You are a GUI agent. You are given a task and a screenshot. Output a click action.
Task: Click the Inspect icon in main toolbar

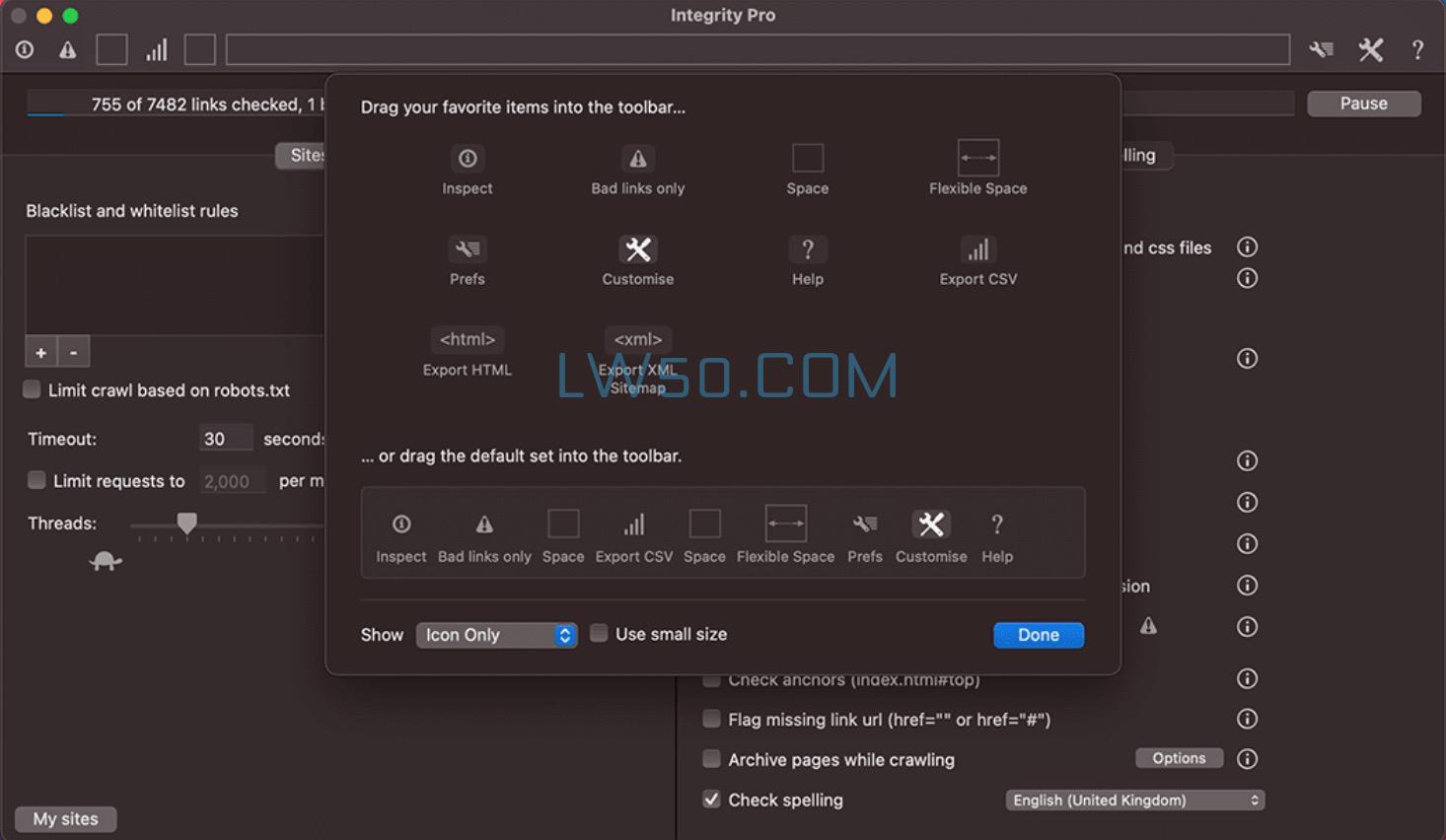tap(25, 49)
